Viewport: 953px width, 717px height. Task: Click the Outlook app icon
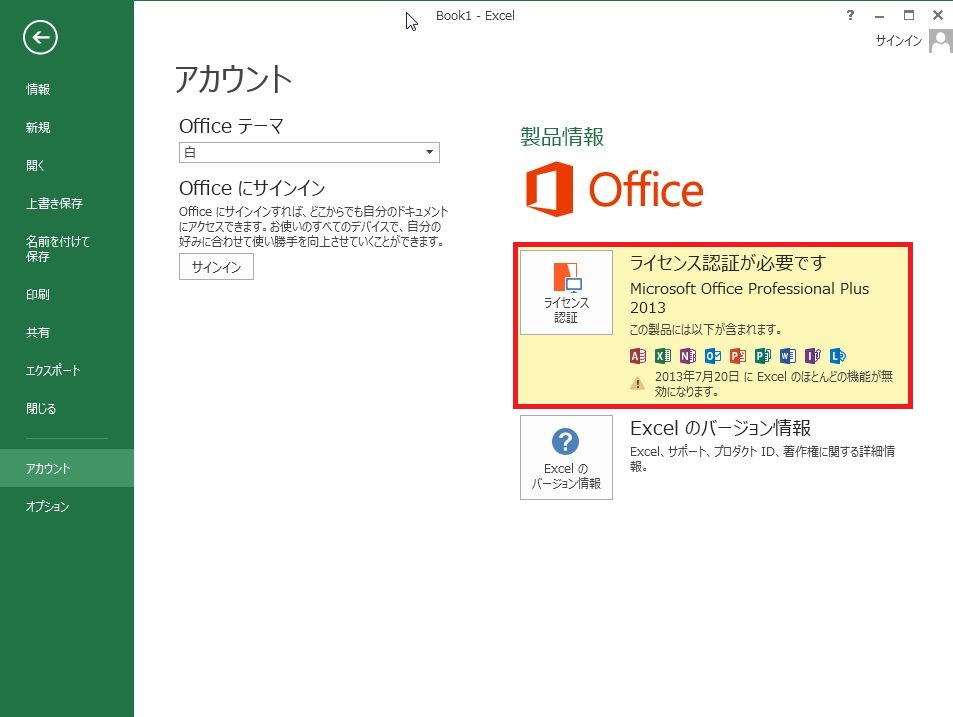pos(712,356)
